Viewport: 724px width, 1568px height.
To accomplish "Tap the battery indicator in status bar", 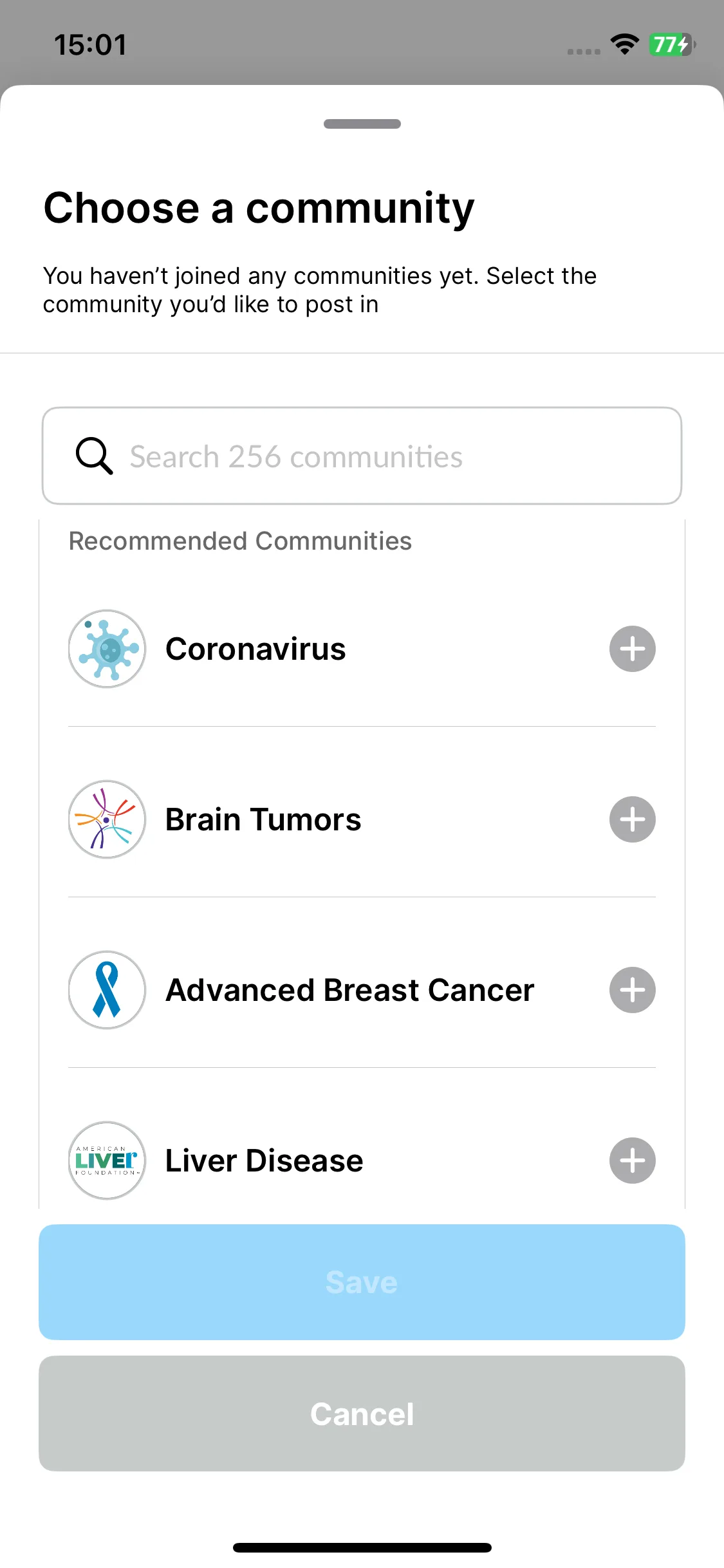I will coord(672,44).
